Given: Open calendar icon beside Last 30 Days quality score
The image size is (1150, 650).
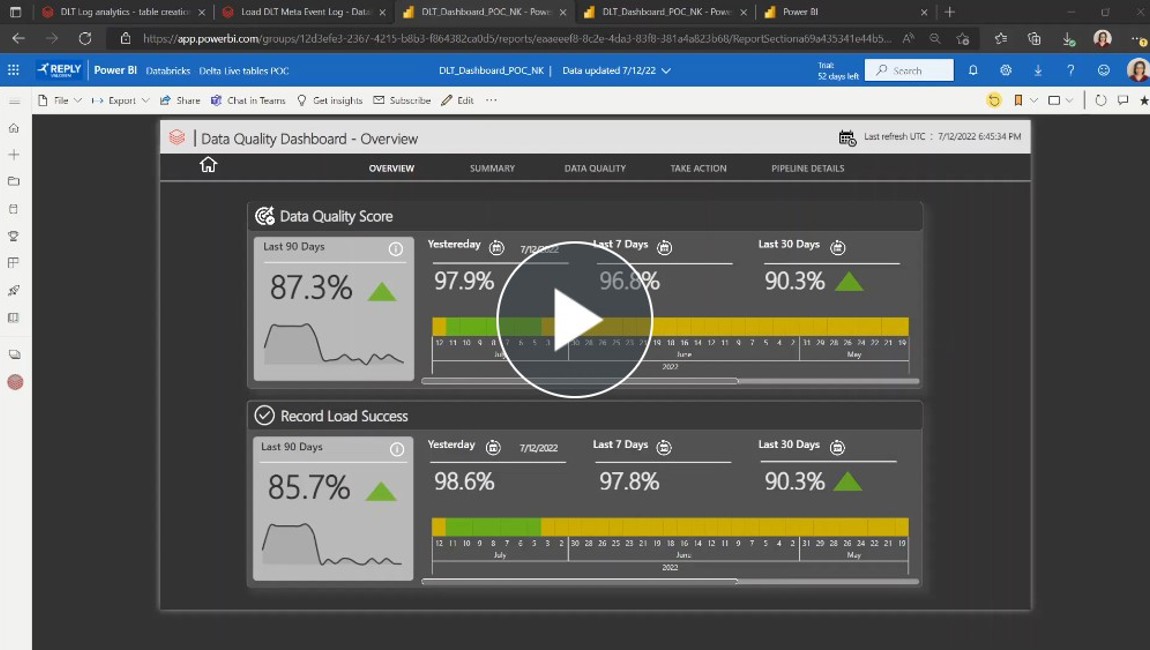Looking at the screenshot, I should click(838, 247).
